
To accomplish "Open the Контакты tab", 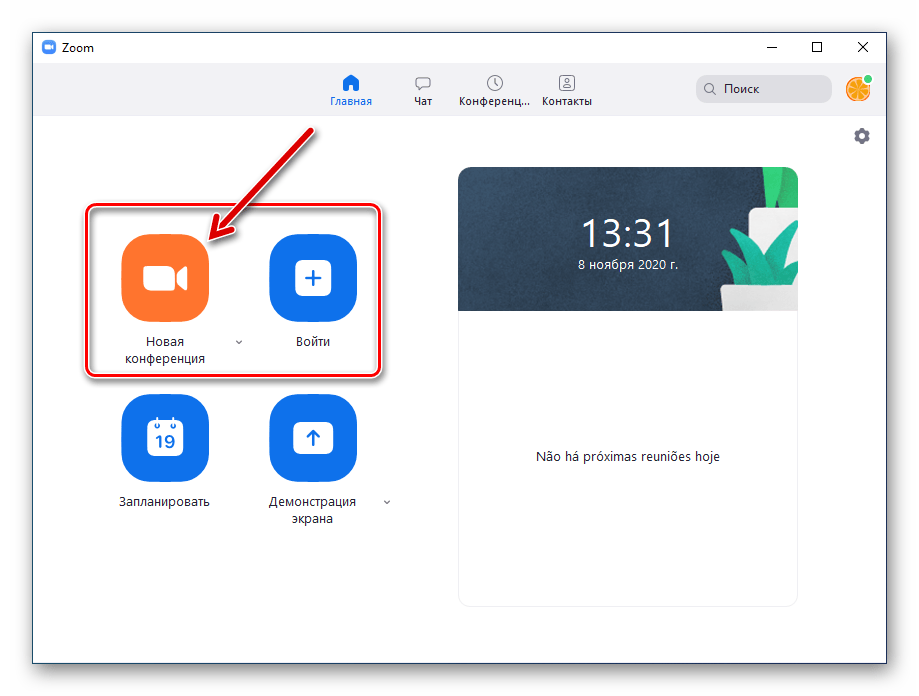I will 567,91.
